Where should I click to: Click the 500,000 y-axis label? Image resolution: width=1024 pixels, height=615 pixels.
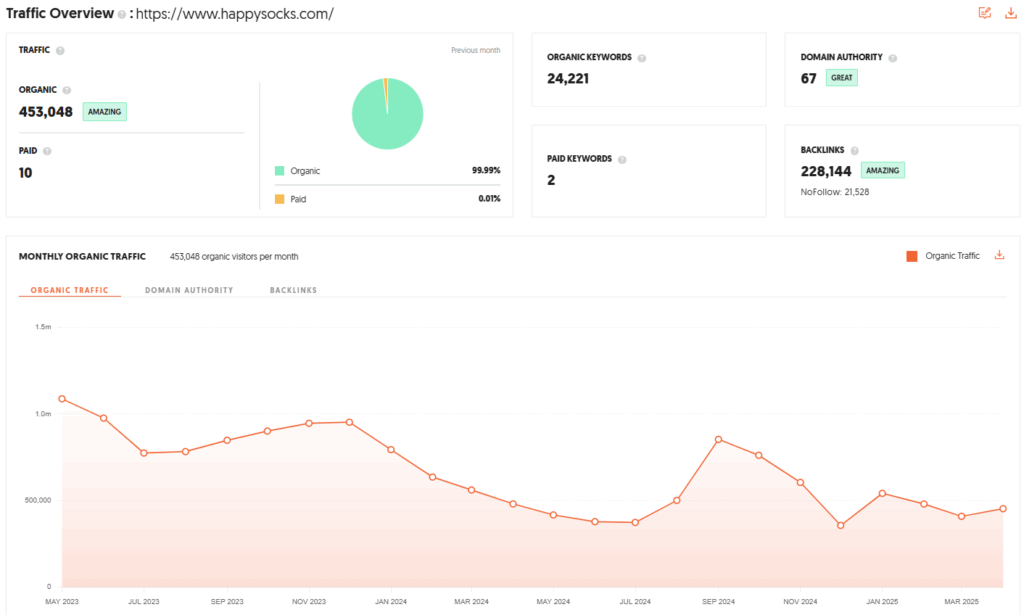coord(38,500)
